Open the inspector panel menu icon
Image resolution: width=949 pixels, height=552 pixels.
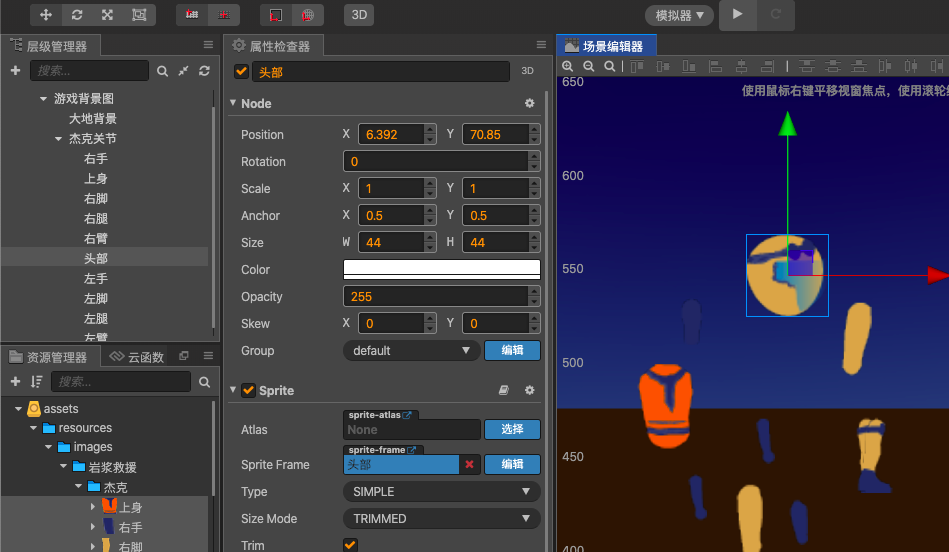pyautogui.click(x=541, y=45)
